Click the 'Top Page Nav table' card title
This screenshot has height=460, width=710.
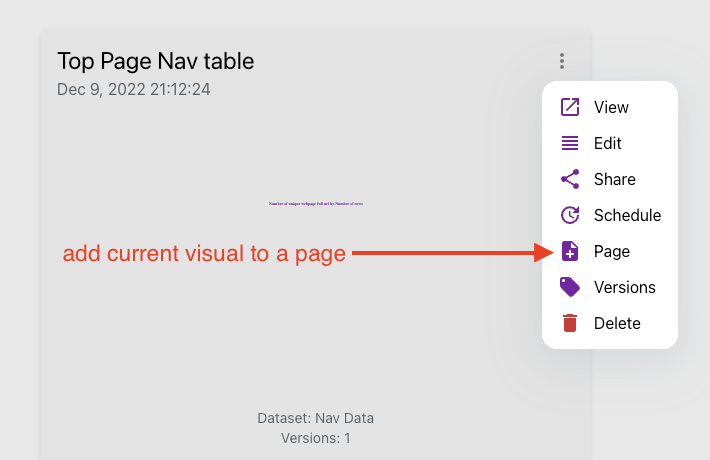coord(156,62)
